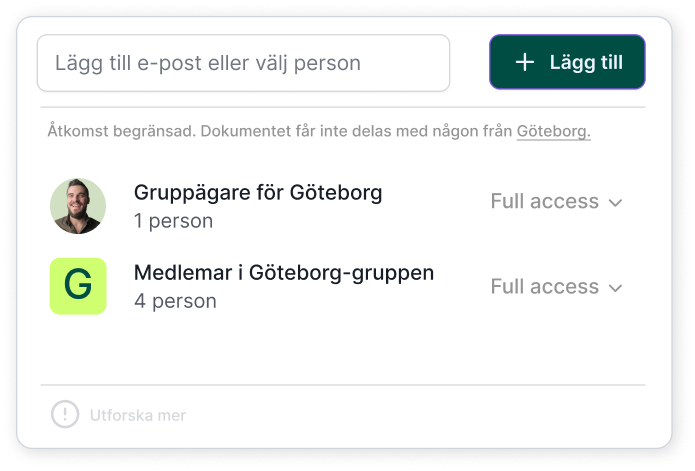695x471 pixels.
Task: Click the plus icon in Lägg till button
Action: tap(524, 63)
